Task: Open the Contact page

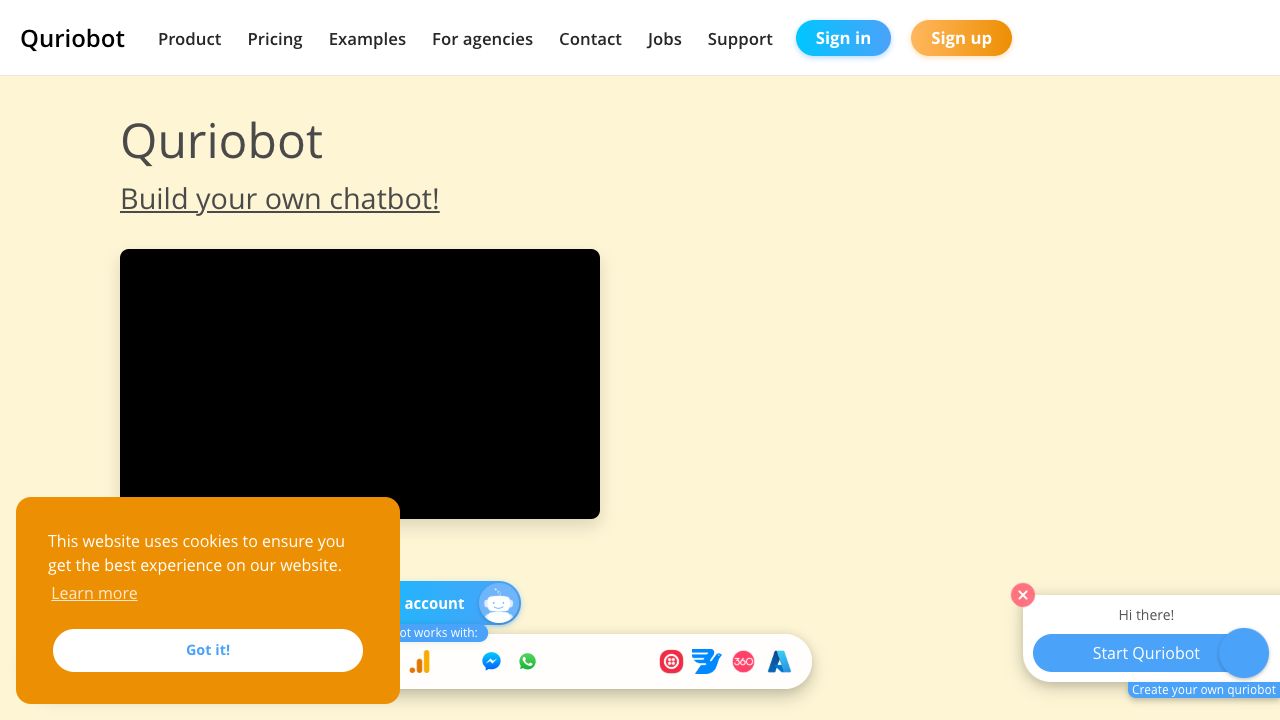Action: (590, 39)
